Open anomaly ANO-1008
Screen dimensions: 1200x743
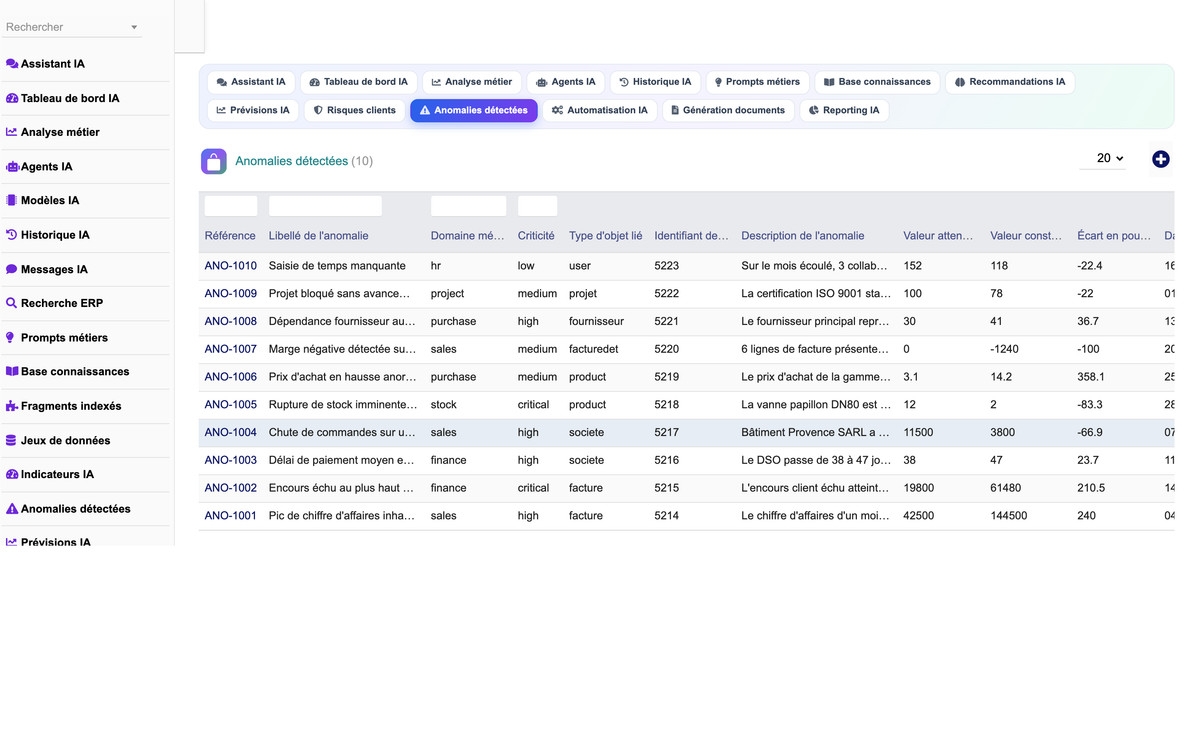(230, 322)
